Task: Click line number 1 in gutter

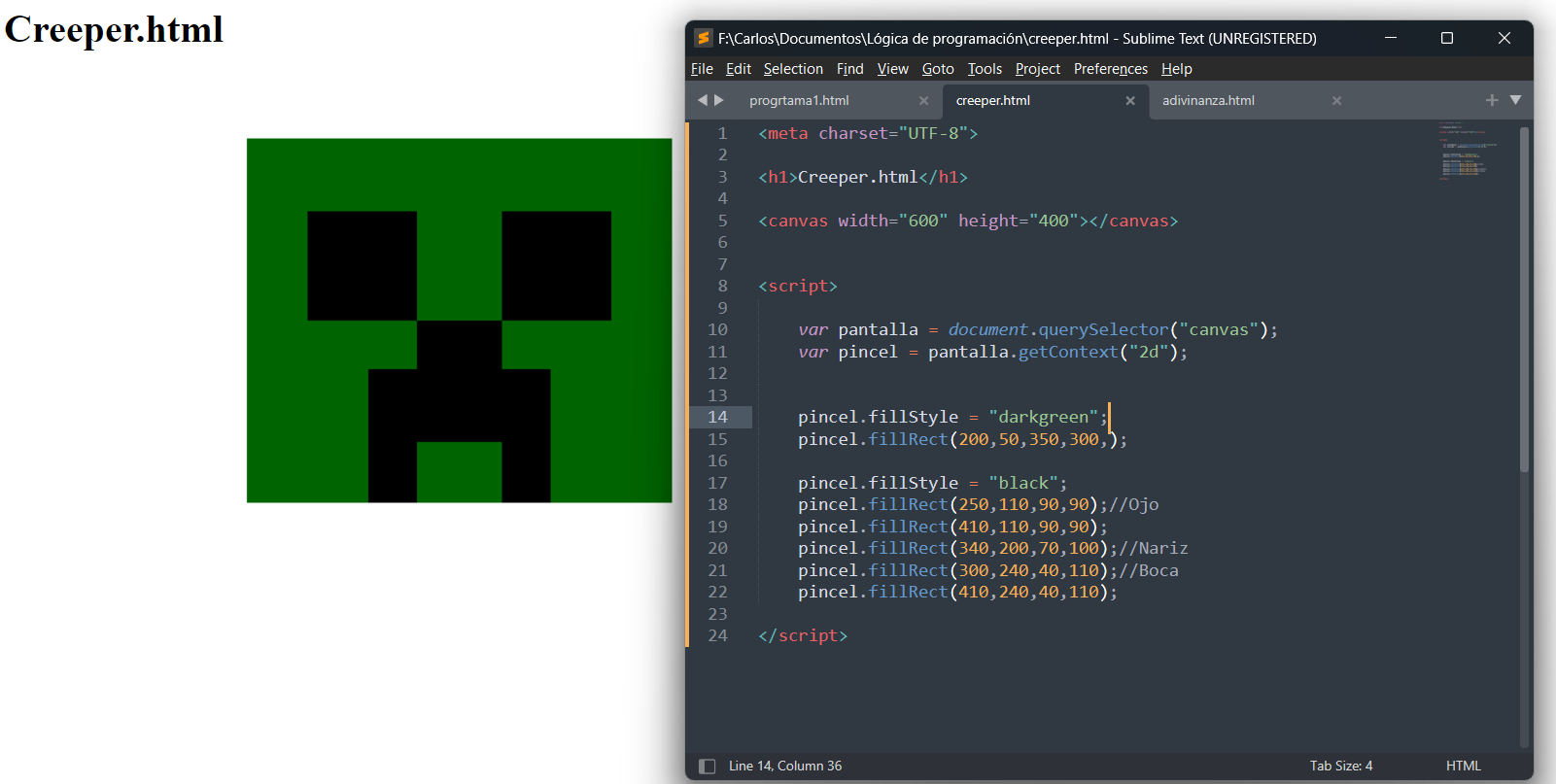Action: [722, 133]
